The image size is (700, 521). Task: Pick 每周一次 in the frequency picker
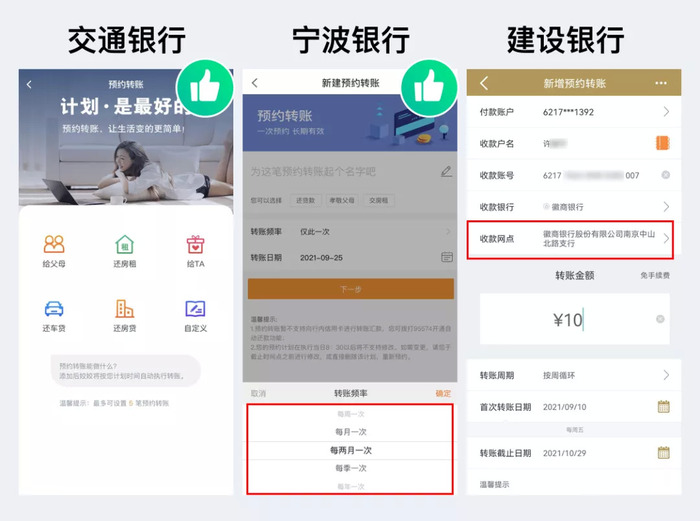[350, 414]
